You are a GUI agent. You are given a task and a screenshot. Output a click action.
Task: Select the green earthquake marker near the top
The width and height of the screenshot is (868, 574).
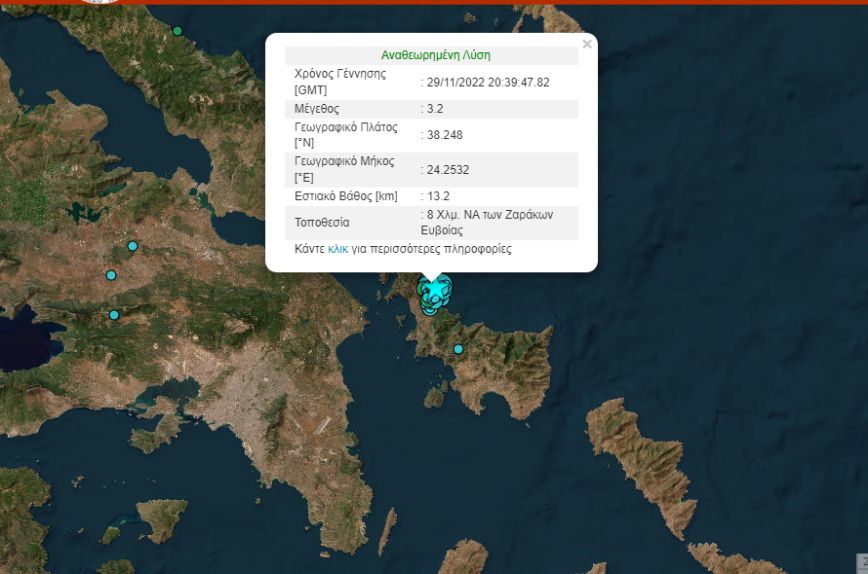[178, 31]
